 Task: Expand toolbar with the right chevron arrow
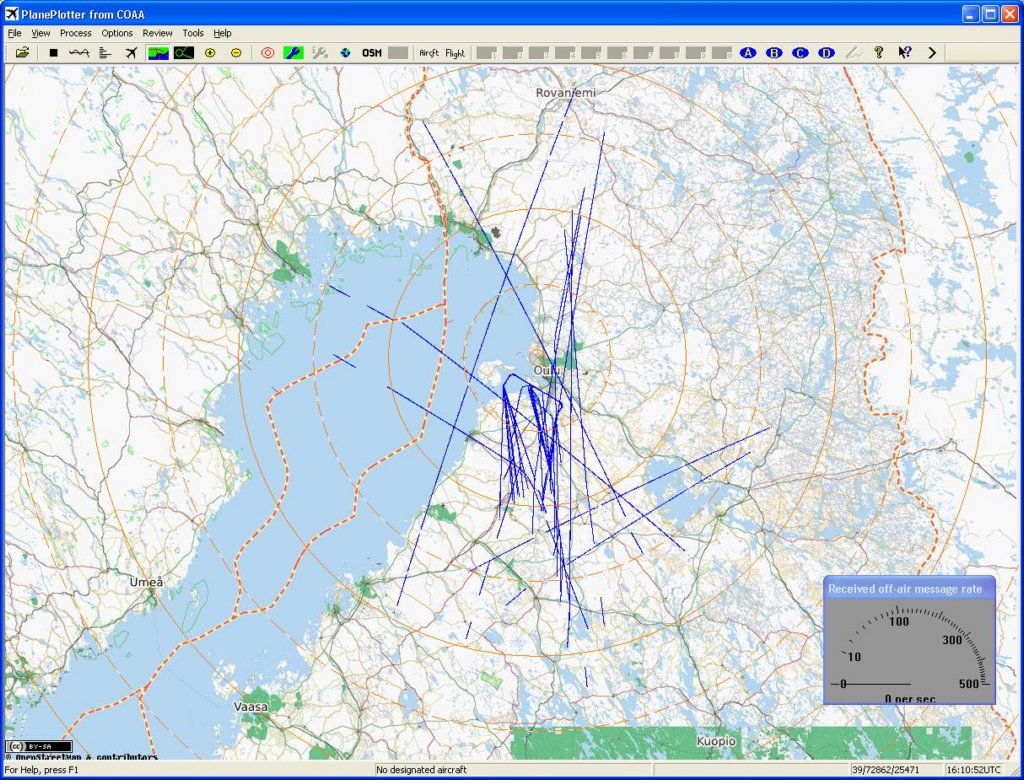[x=932, y=53]
